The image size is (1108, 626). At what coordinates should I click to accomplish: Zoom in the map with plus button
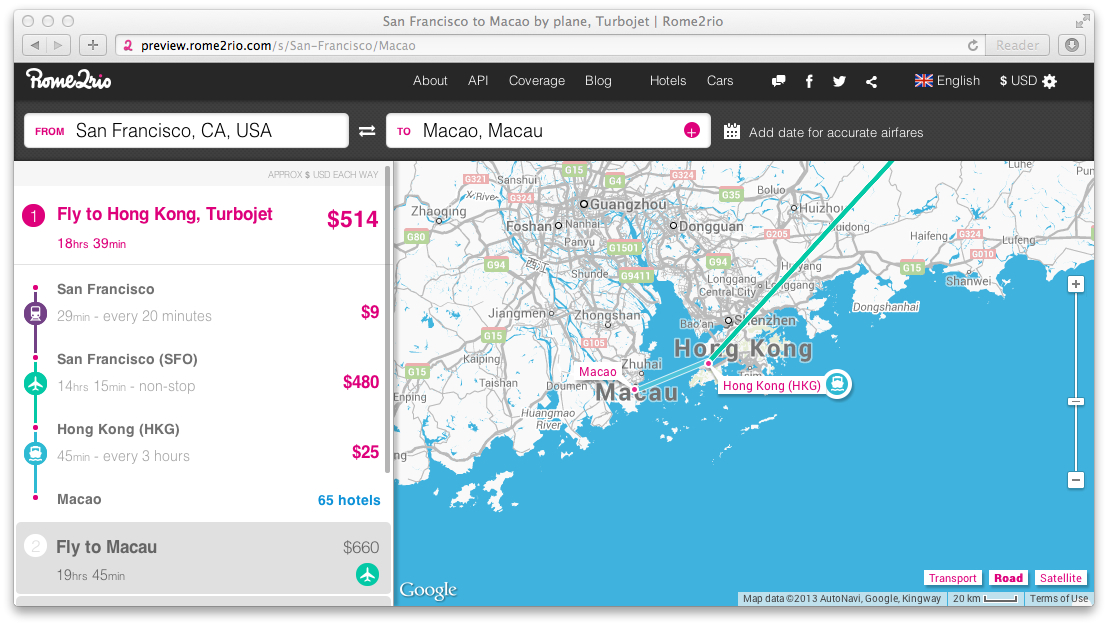pyautogui.click(x=1075, y=284)
